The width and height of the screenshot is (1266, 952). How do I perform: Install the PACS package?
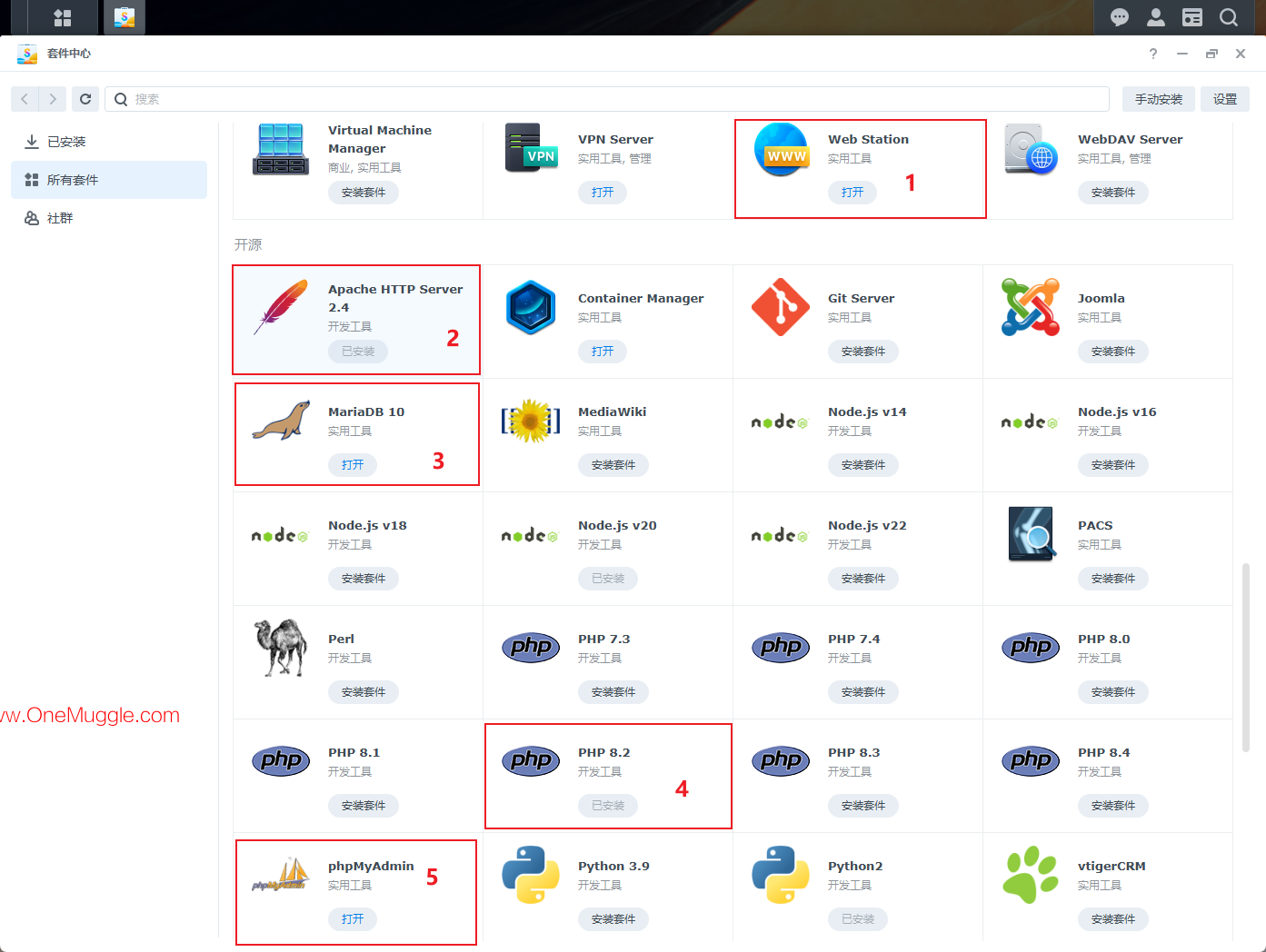[x=1113, y=579]
